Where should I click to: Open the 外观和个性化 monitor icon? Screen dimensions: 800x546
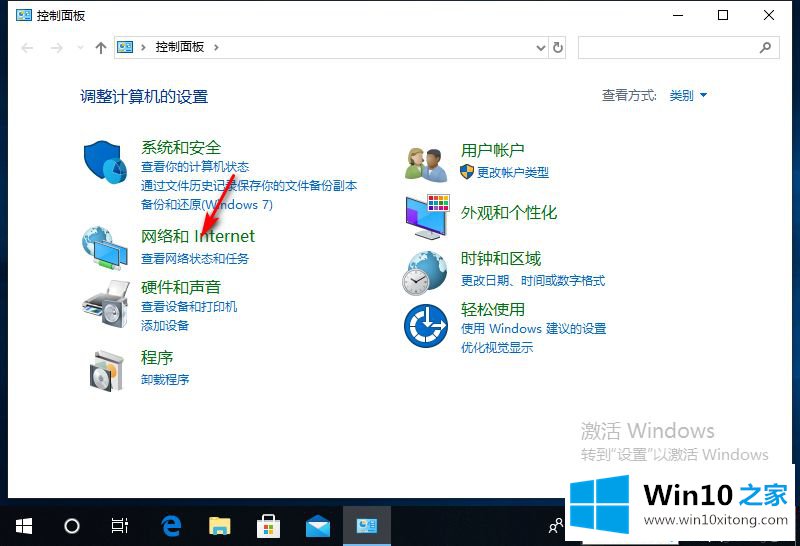click(427, 216)
